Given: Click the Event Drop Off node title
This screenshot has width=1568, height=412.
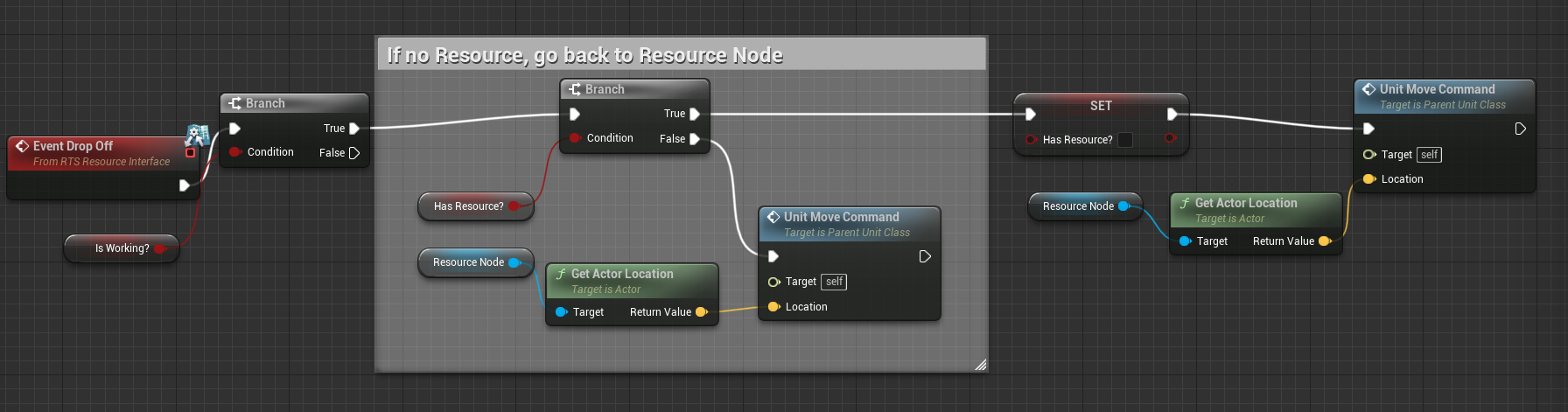Looking at the screenshot, I should pos(73,146).
